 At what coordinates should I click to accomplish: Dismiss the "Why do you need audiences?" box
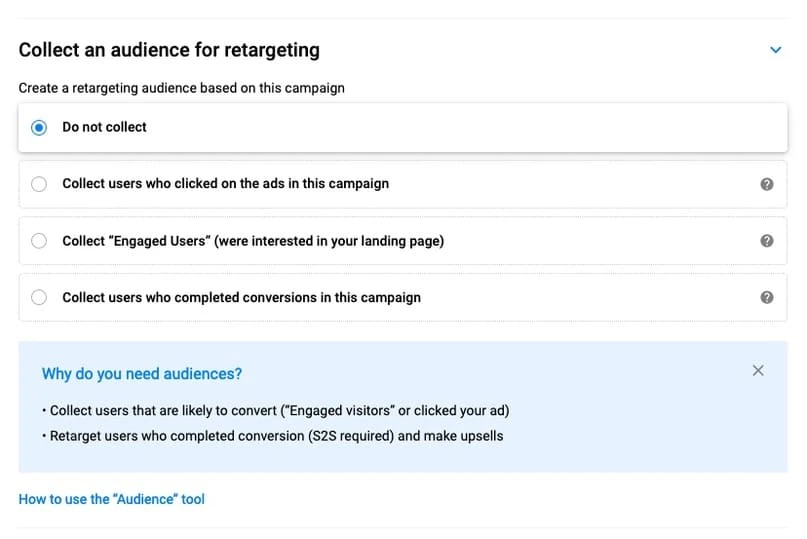point(758,370)
